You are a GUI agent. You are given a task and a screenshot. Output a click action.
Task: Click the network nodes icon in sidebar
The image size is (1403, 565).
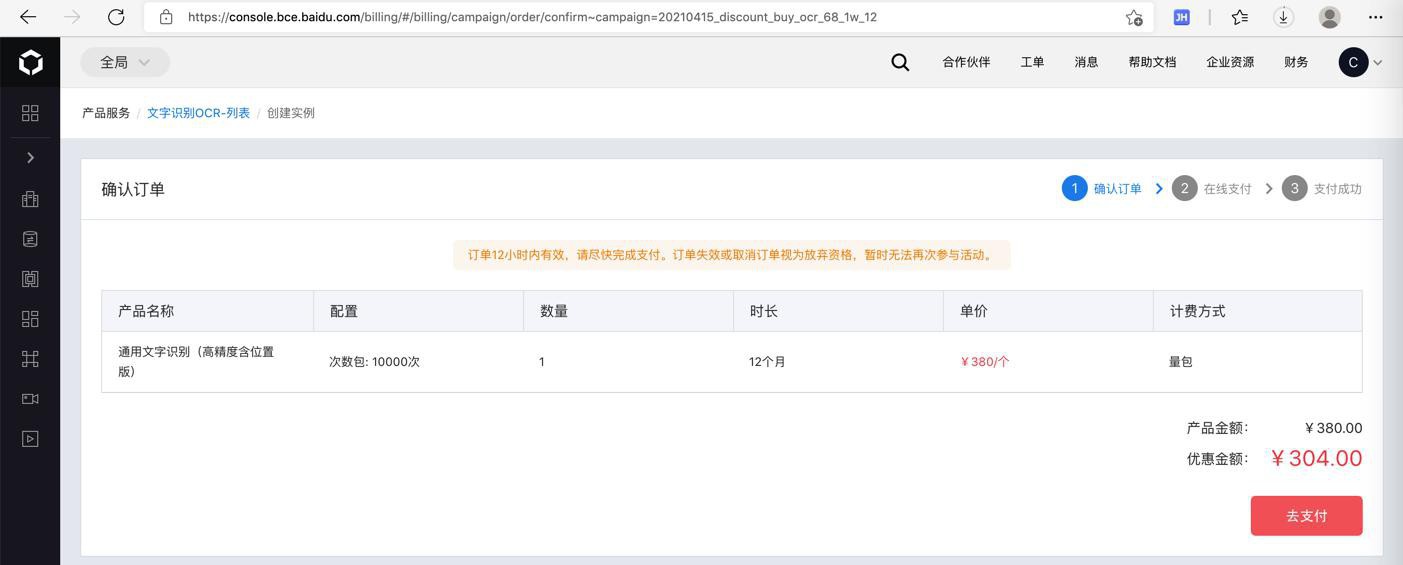point(30,359)
